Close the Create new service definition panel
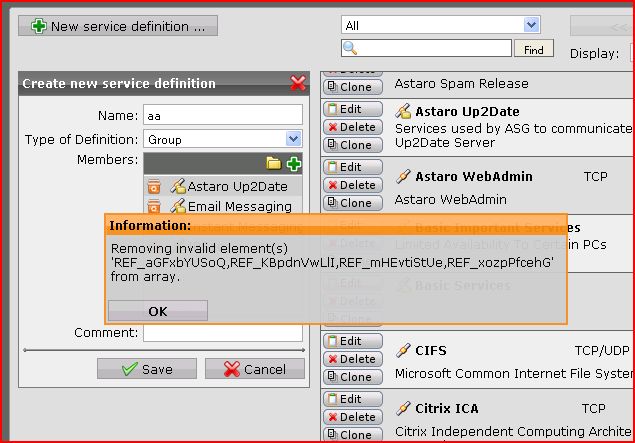The image size is (635, 443). coord(298,83)
